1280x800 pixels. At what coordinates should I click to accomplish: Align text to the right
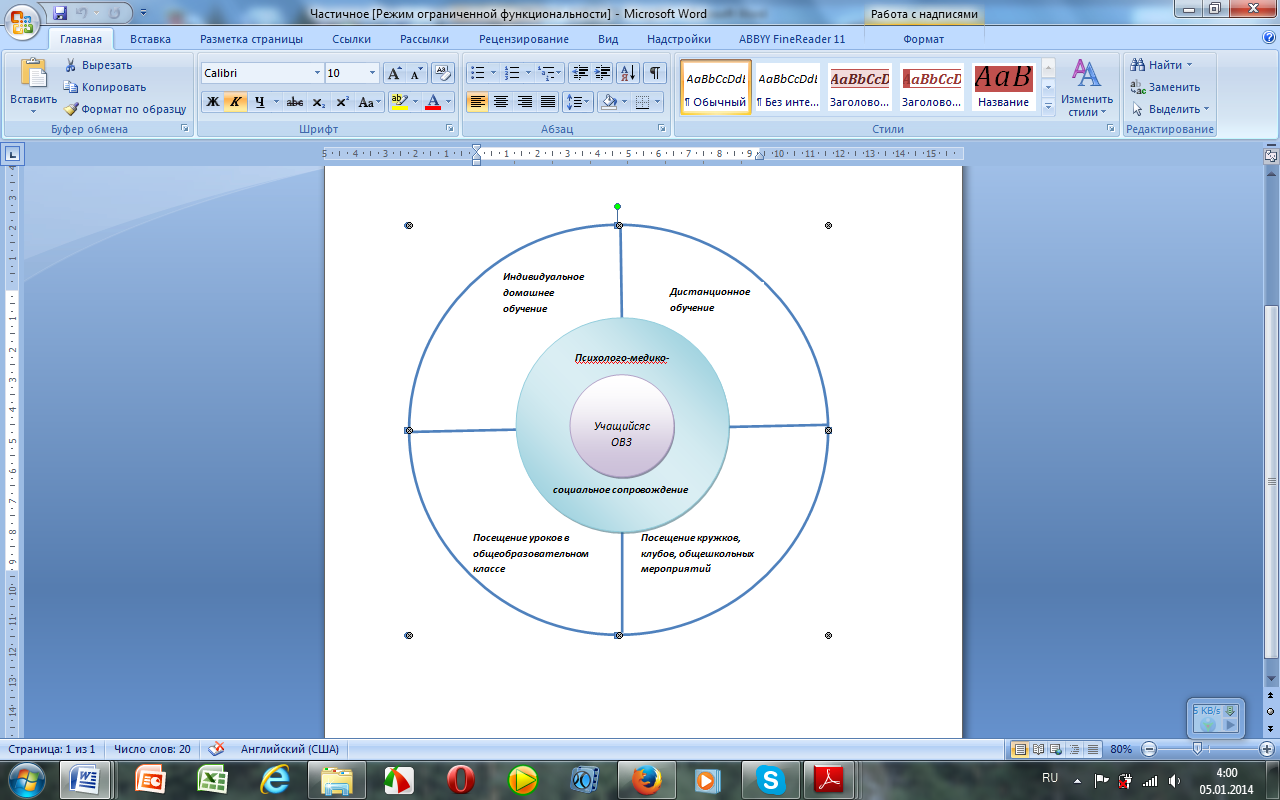[524, 102]
